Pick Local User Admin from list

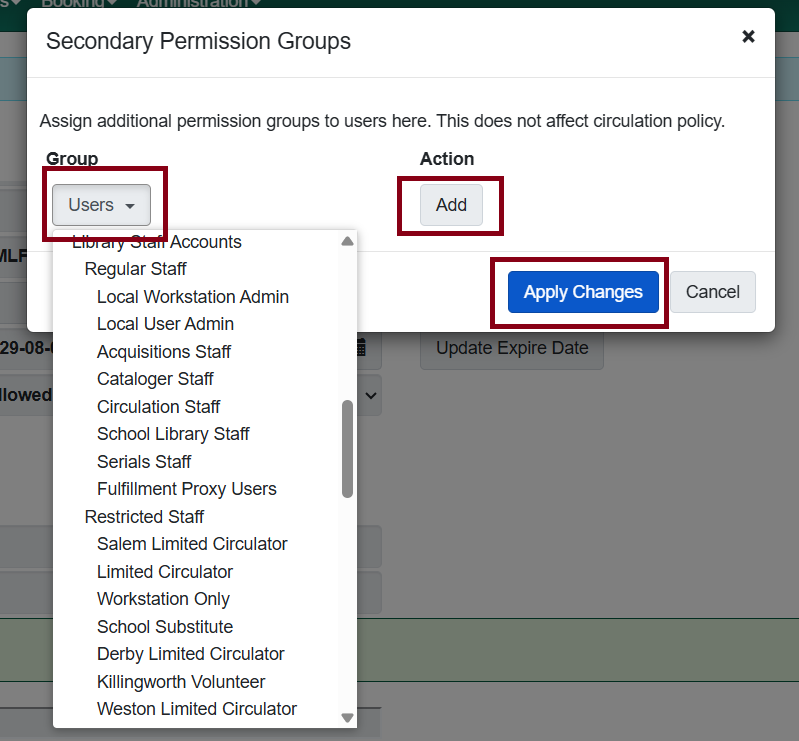(165, 324)
